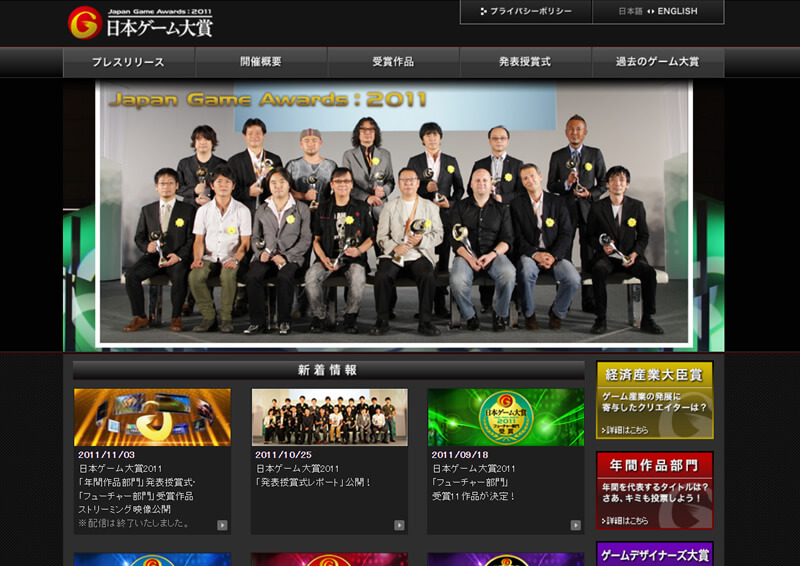Click arrow icon on 2011/09/18 news card
The width and height of the screenshot is (800, 566).
point(576,525)
